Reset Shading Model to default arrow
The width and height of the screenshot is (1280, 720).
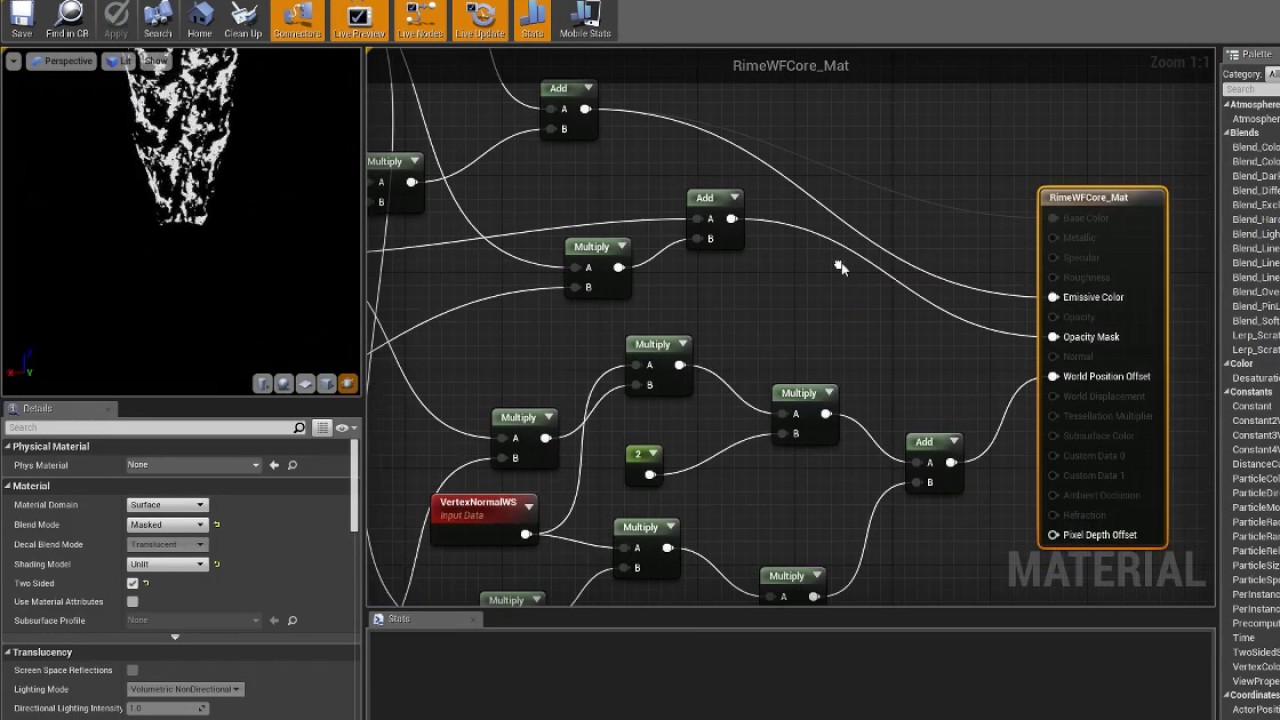point(216,564)
